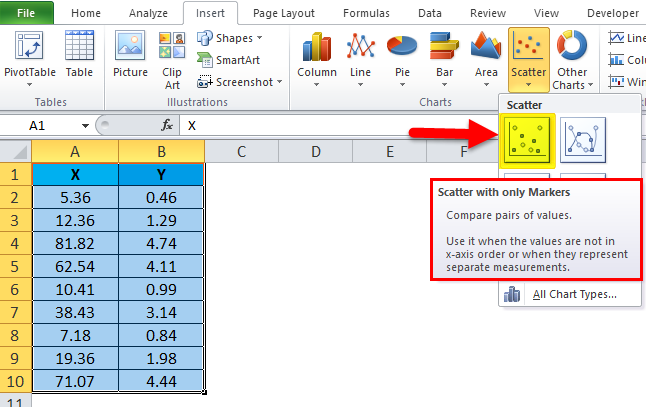Click the insert function fx button
646x407 pixels.
(x=167, y=125)
